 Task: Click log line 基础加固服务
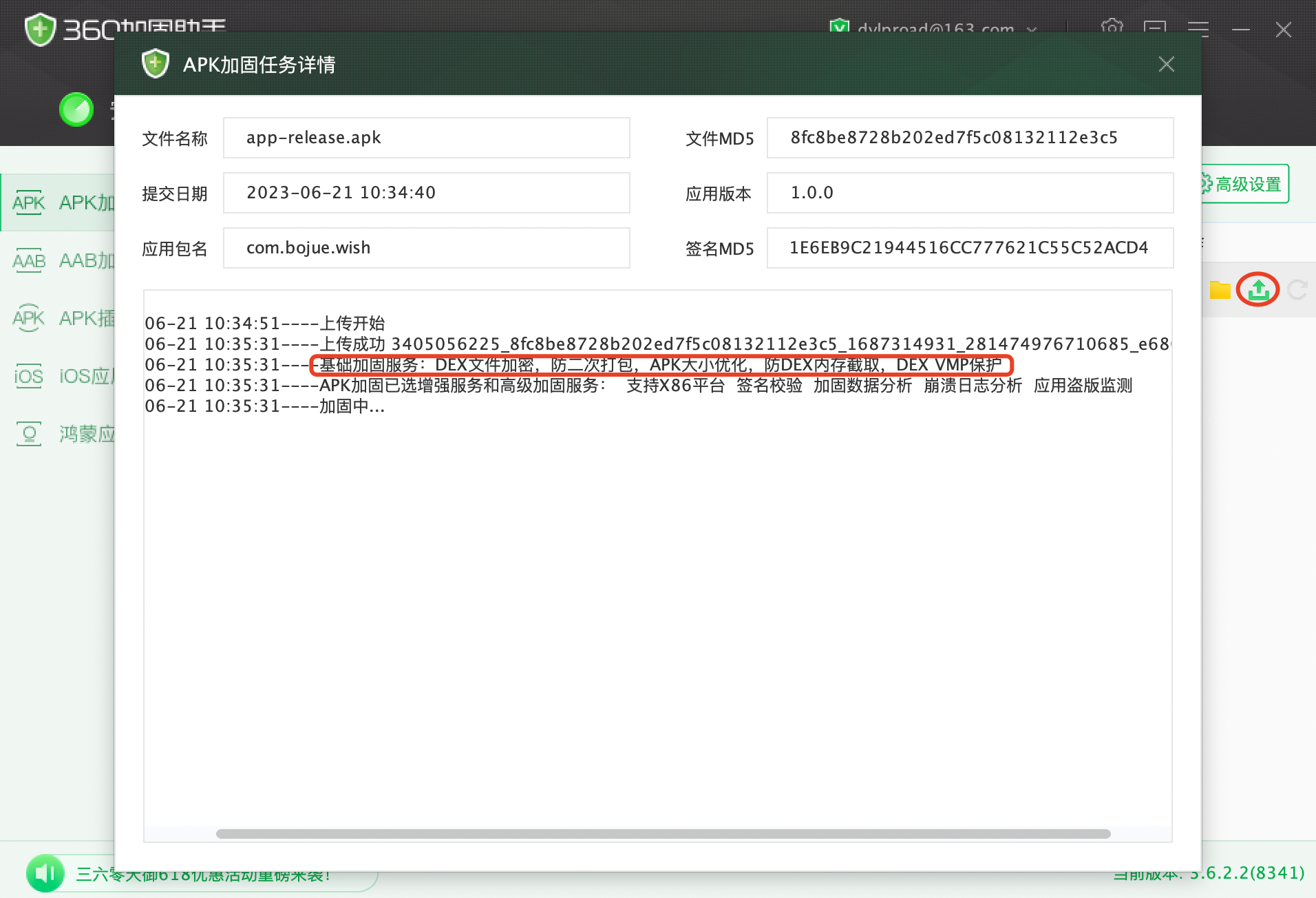(573, 364)
